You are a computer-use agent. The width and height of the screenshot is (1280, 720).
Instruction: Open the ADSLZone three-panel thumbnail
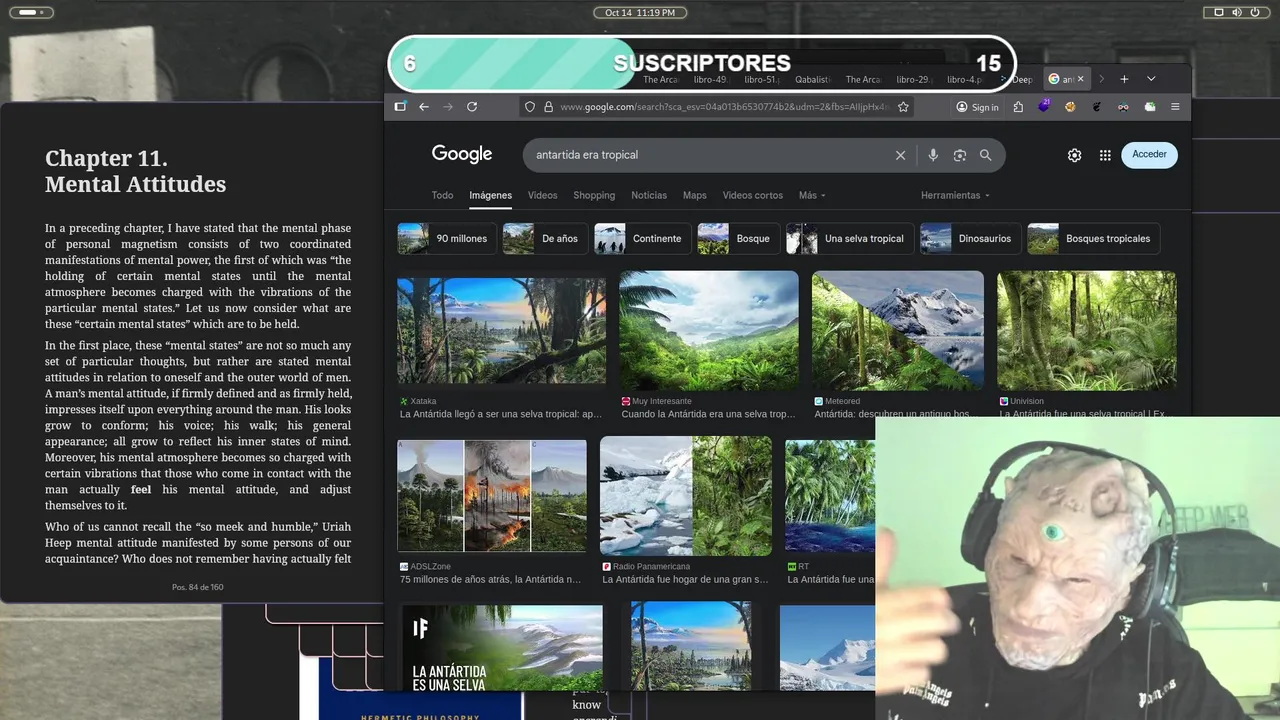pos(492,496)
